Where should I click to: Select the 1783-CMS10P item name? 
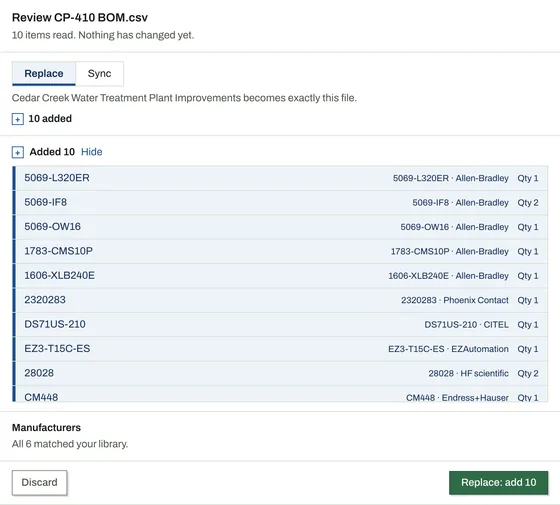click(x=58, y=251)
